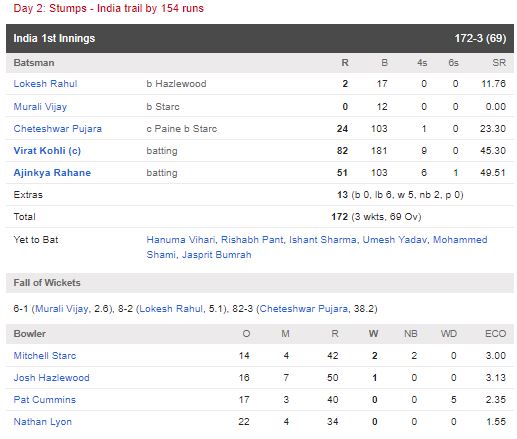517x439 pixels.
Task: Click the Fall of Wickets section header
Action: (260, 283)
